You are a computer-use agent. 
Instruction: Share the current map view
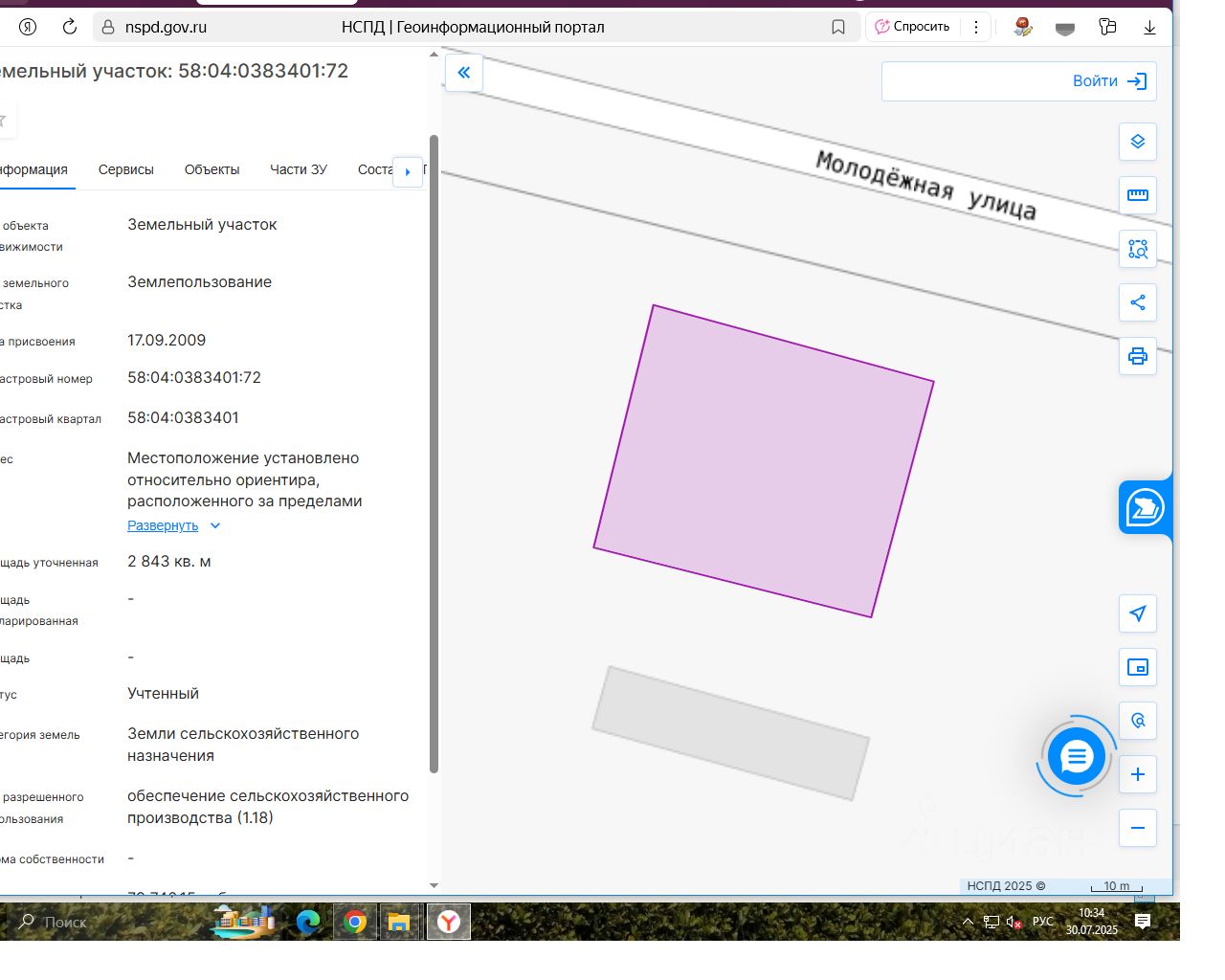click(1138, 302)
